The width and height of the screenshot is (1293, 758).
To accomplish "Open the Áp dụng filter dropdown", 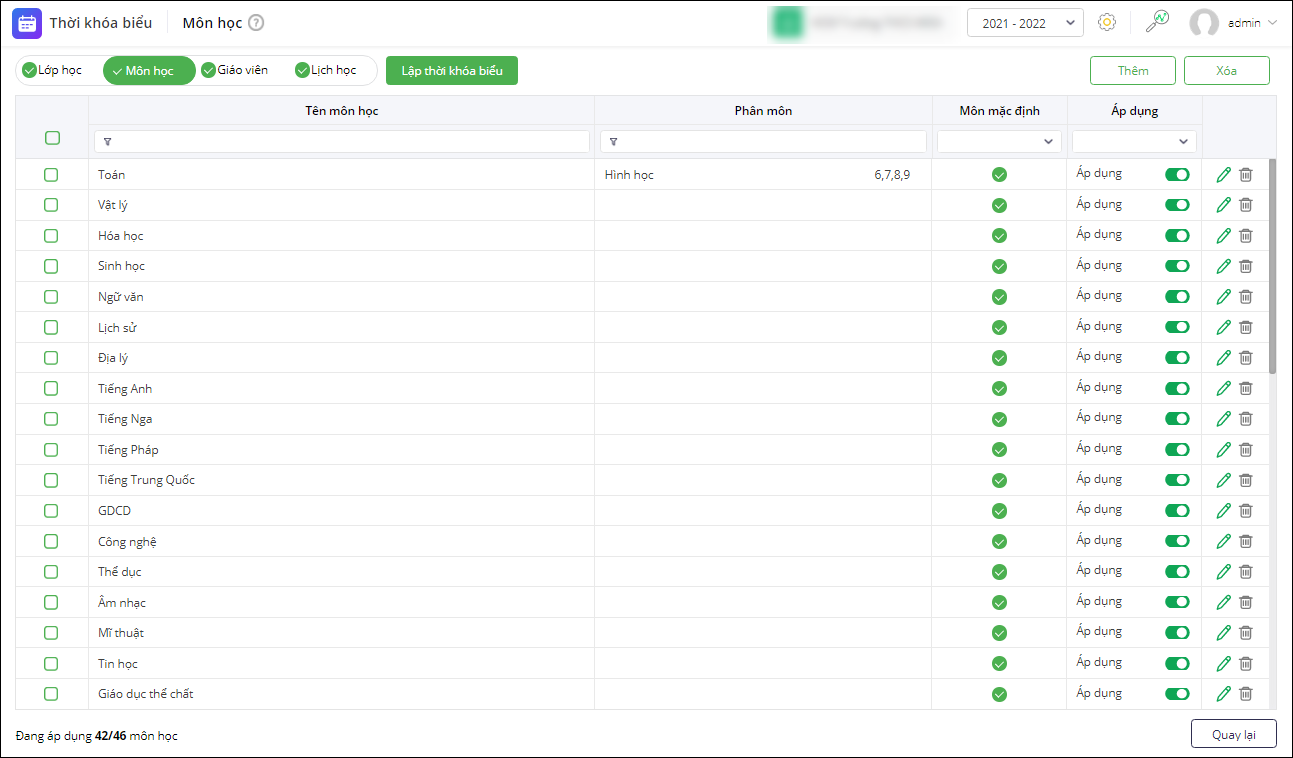I will click(1134, 142).
